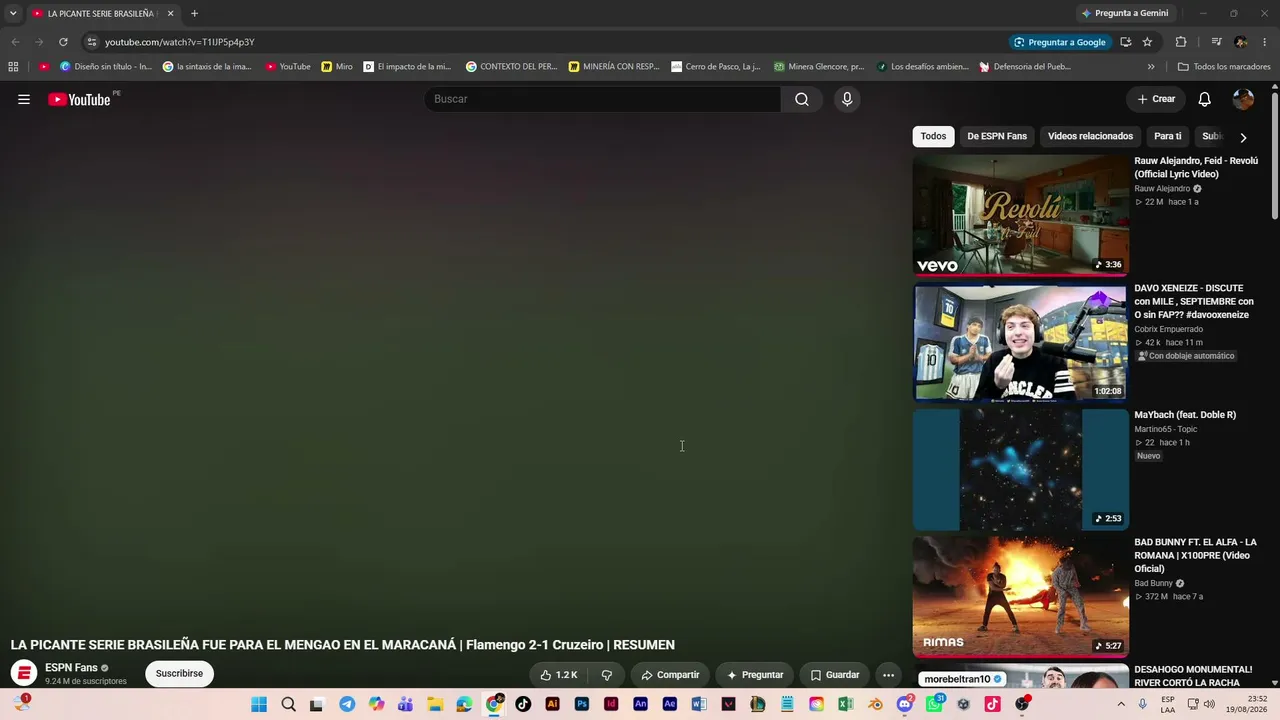Select the De ESPN Fans chip

tap(997, 136)
